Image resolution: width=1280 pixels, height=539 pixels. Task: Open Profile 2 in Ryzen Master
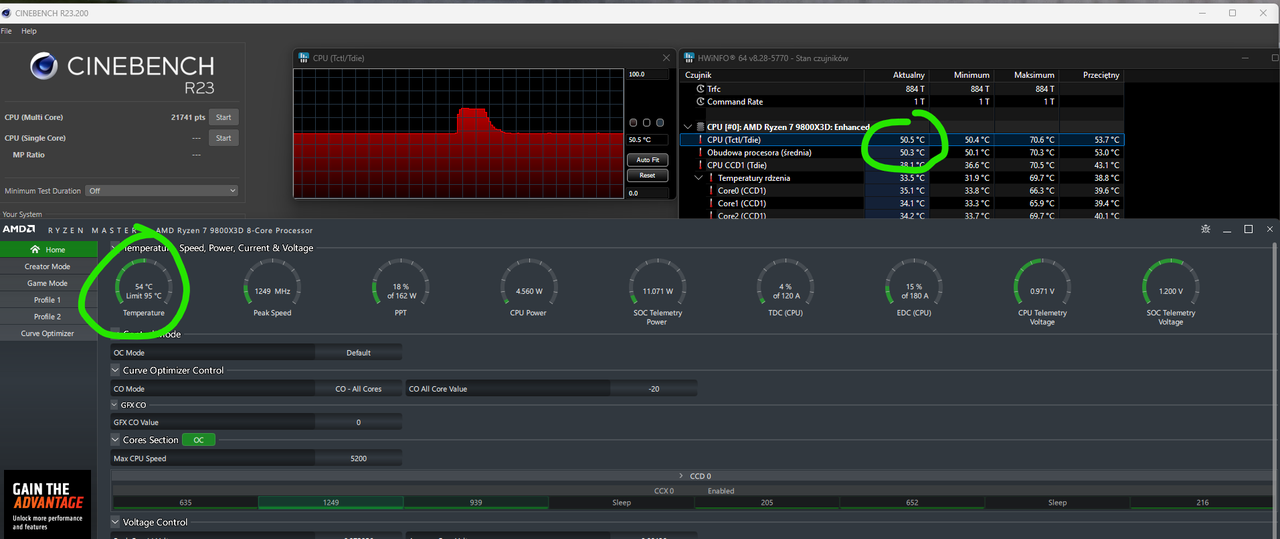click(47, 316)
